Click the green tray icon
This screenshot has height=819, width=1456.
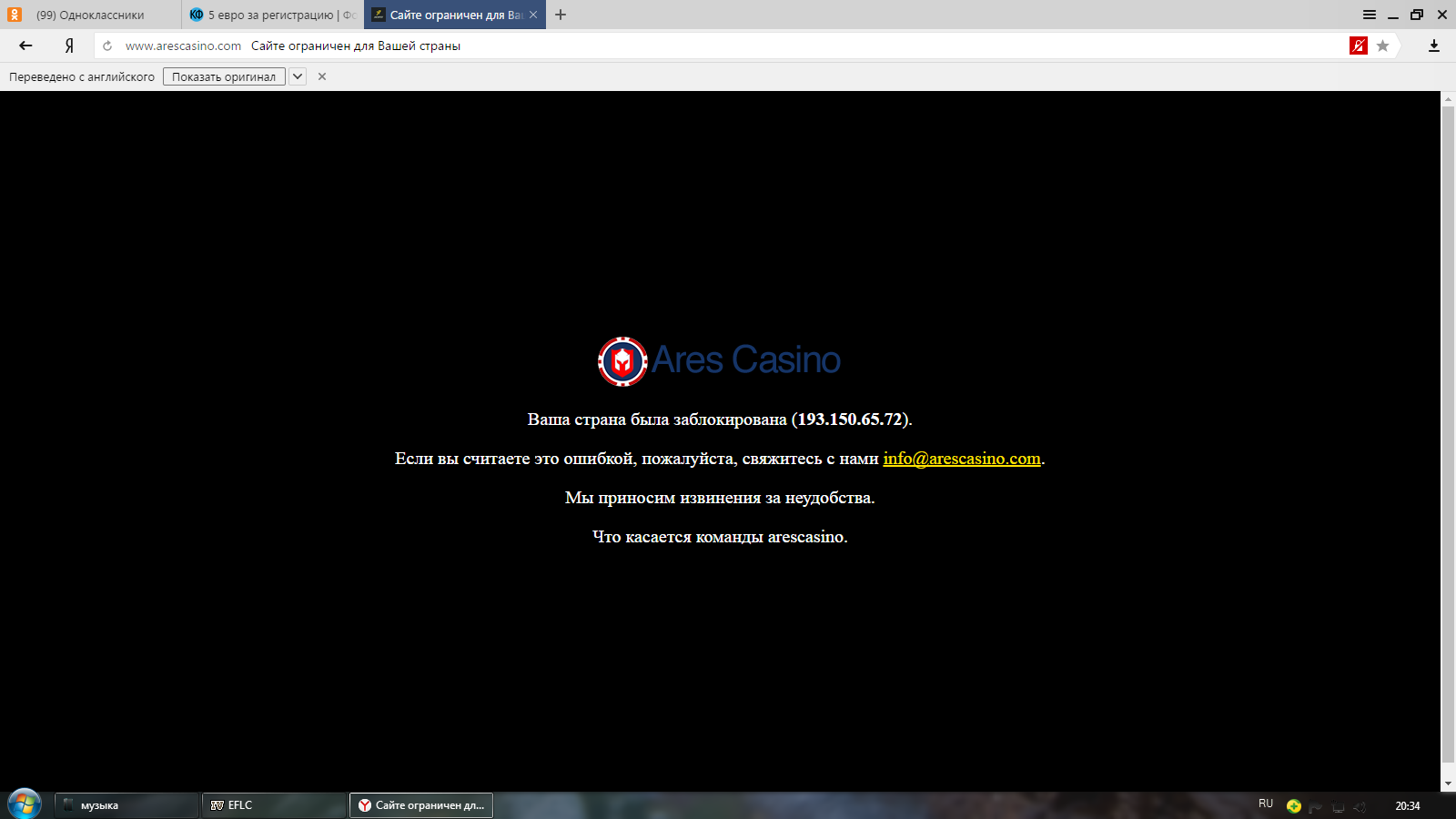pyautogui.click(x=1293, y=806)
